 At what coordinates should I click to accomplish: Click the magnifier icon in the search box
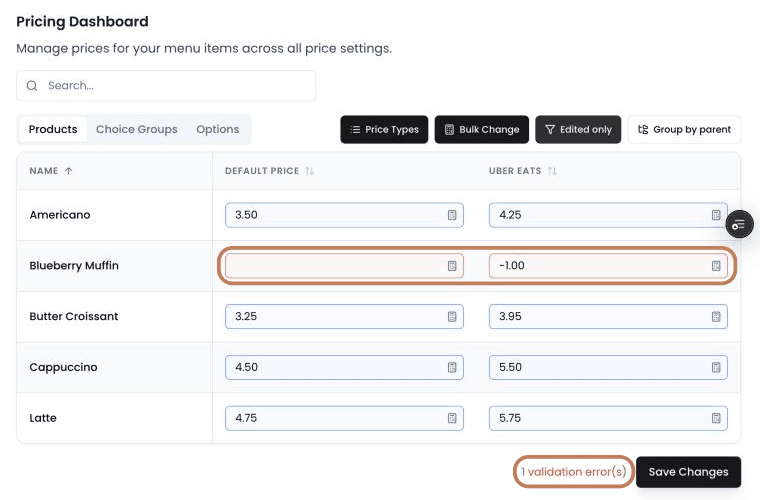pos(32,86)
